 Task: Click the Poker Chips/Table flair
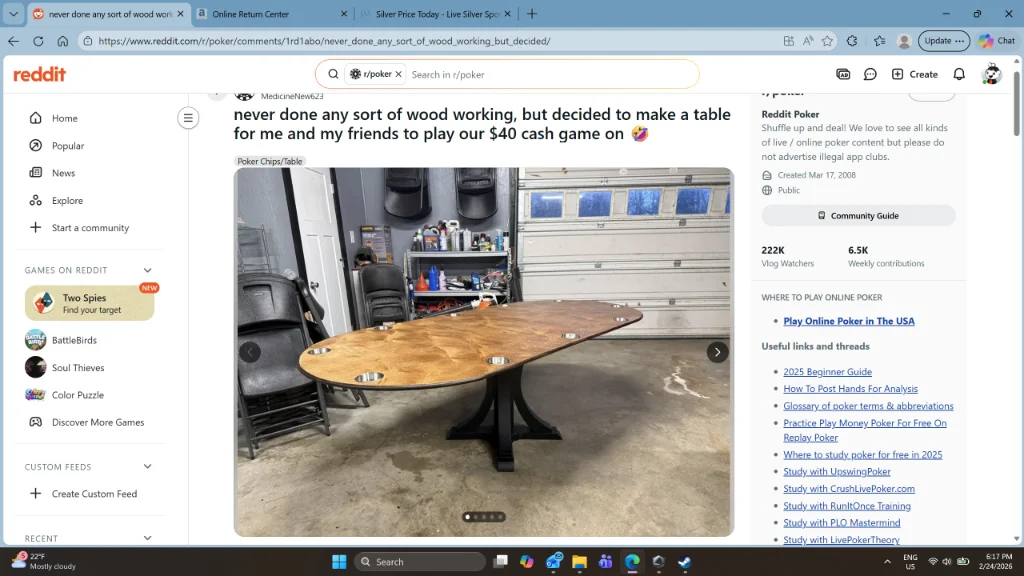coord(270,161)
